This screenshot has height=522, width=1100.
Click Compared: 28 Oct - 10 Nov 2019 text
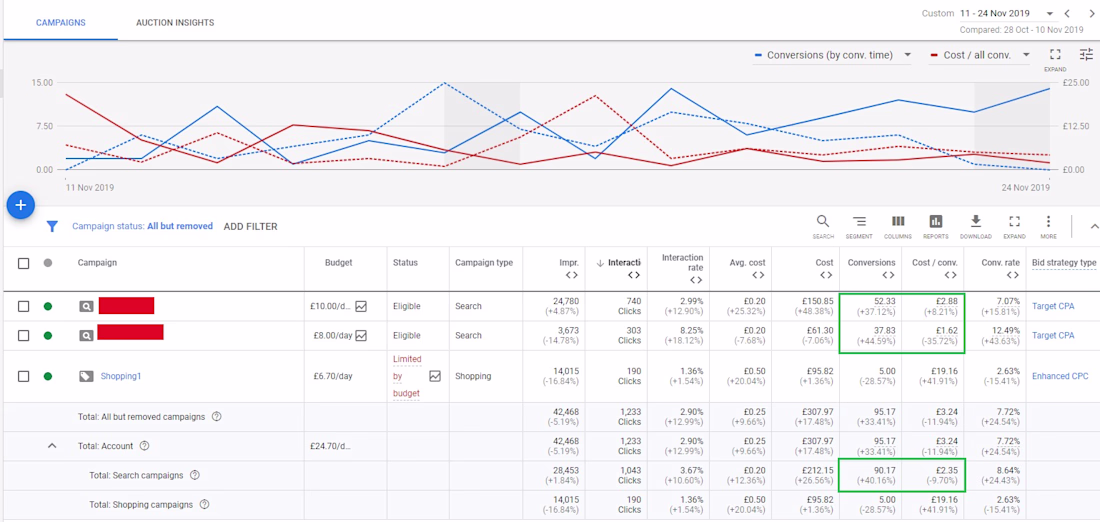[1021, 29]
